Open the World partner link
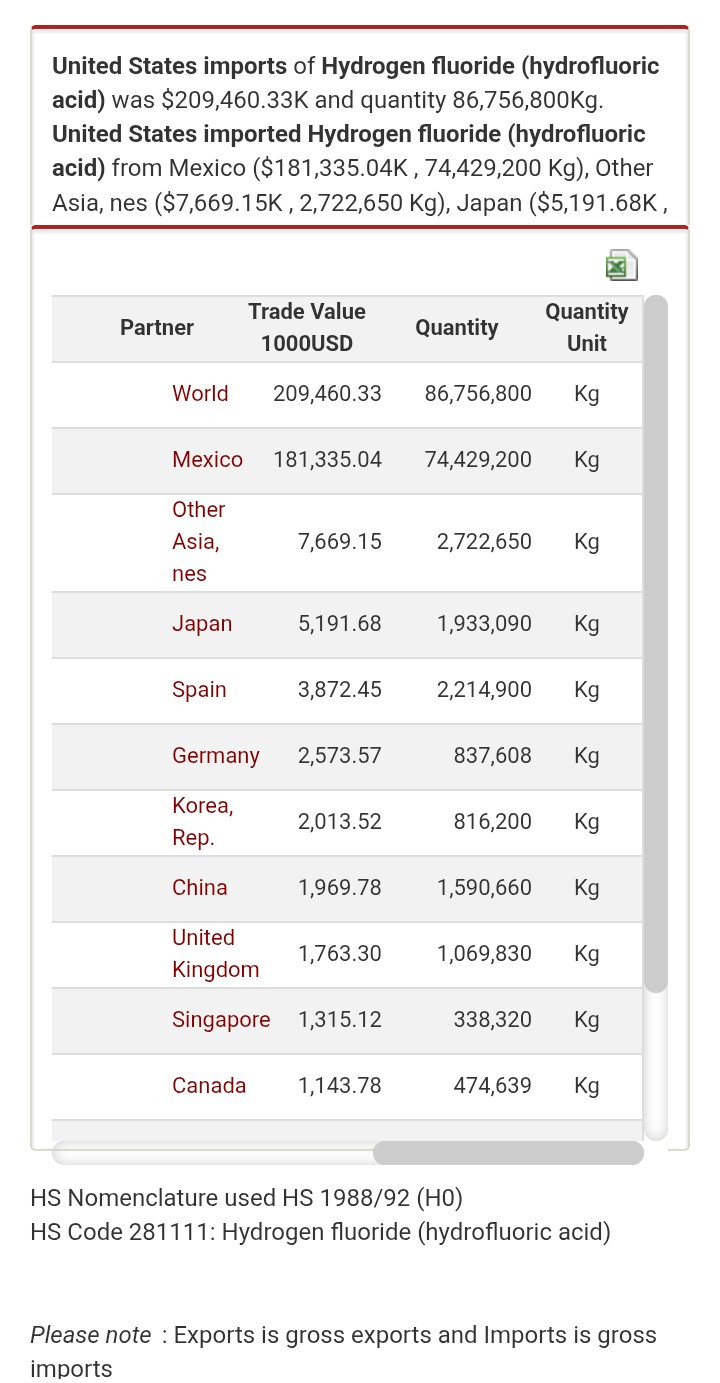 click(200, 393)
